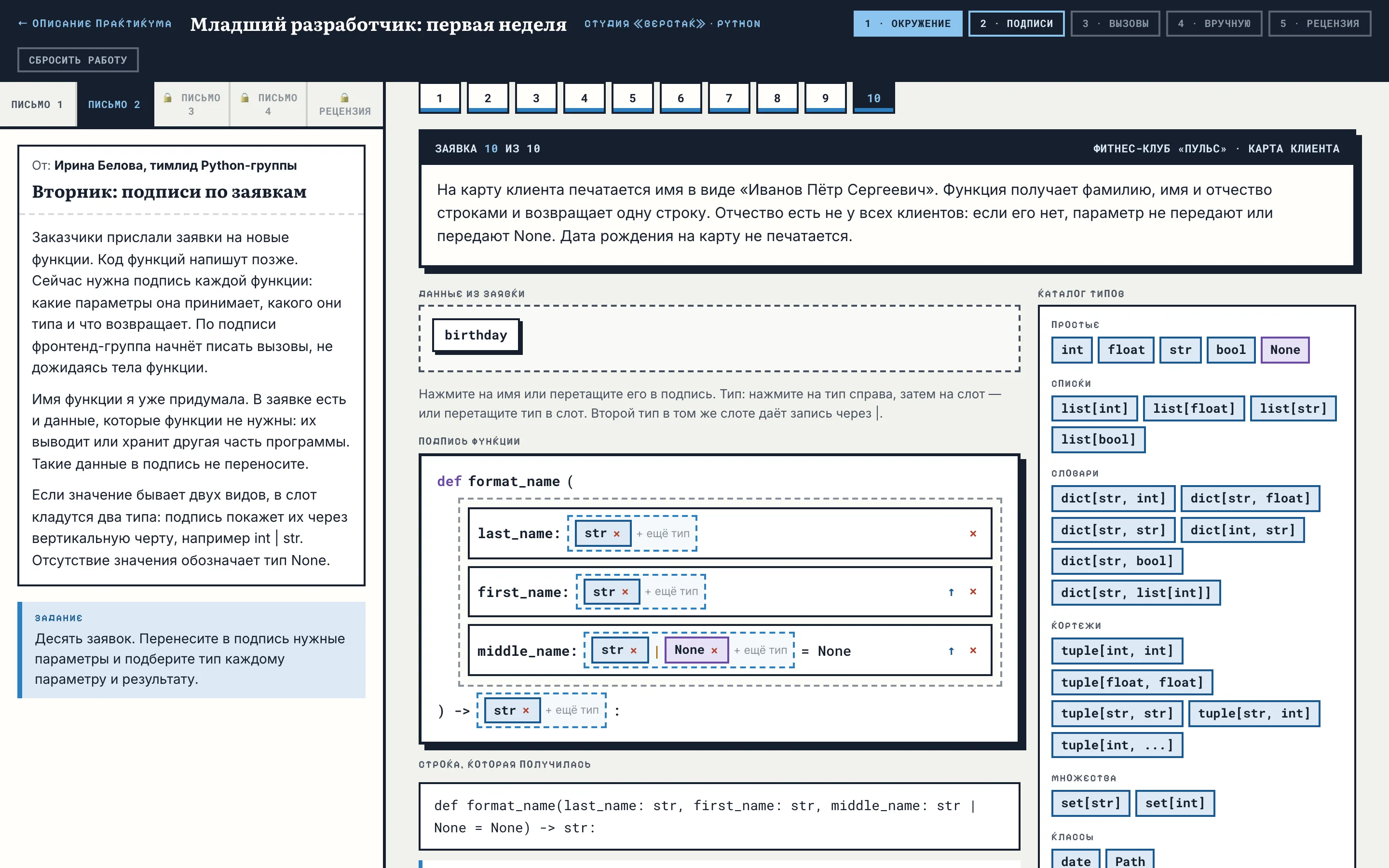
Task: Click '+ ещё тип' in last_name slot
Action: tap(663, 534)
